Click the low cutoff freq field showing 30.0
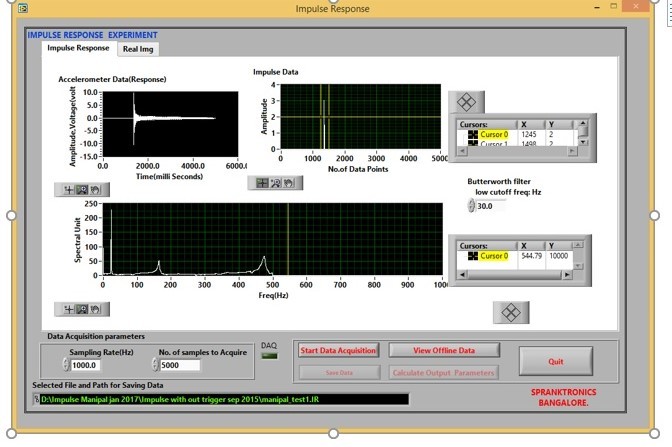The image size is (672, 447). (x=490, y=206)
